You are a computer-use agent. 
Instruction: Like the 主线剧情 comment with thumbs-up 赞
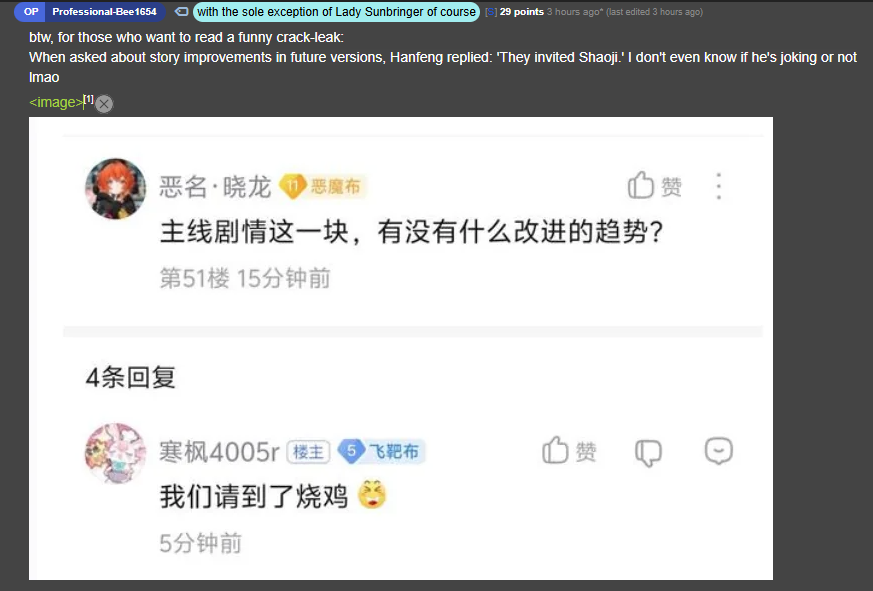coord(655,185)
